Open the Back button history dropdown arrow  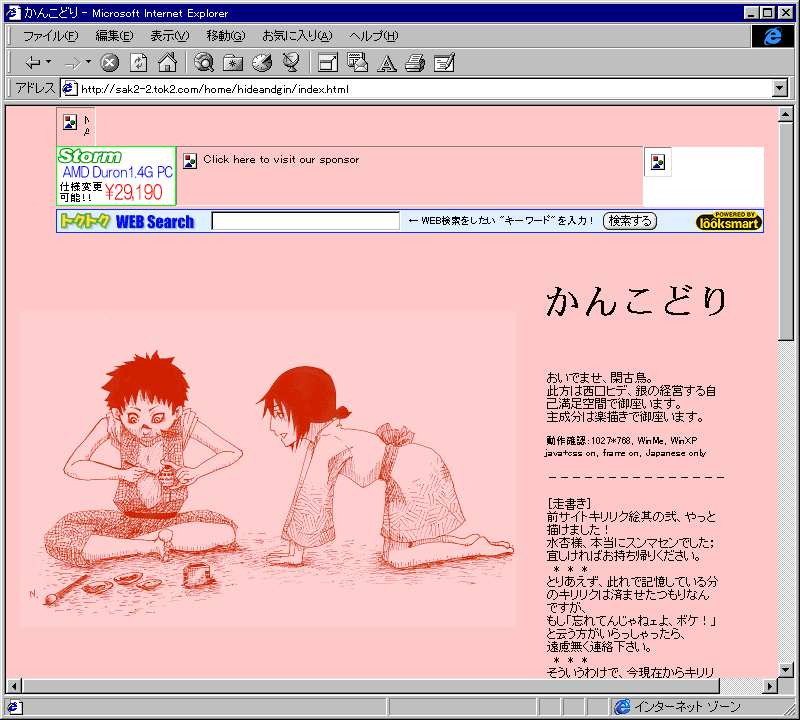tap(48, 62)
